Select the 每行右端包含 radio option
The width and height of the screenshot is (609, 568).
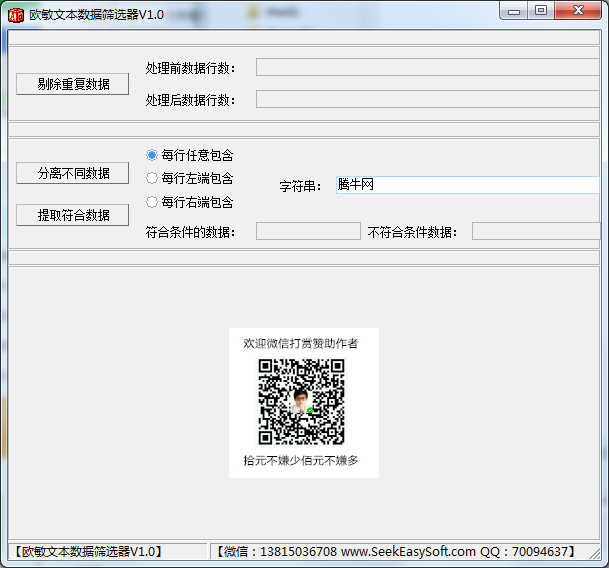190,202
